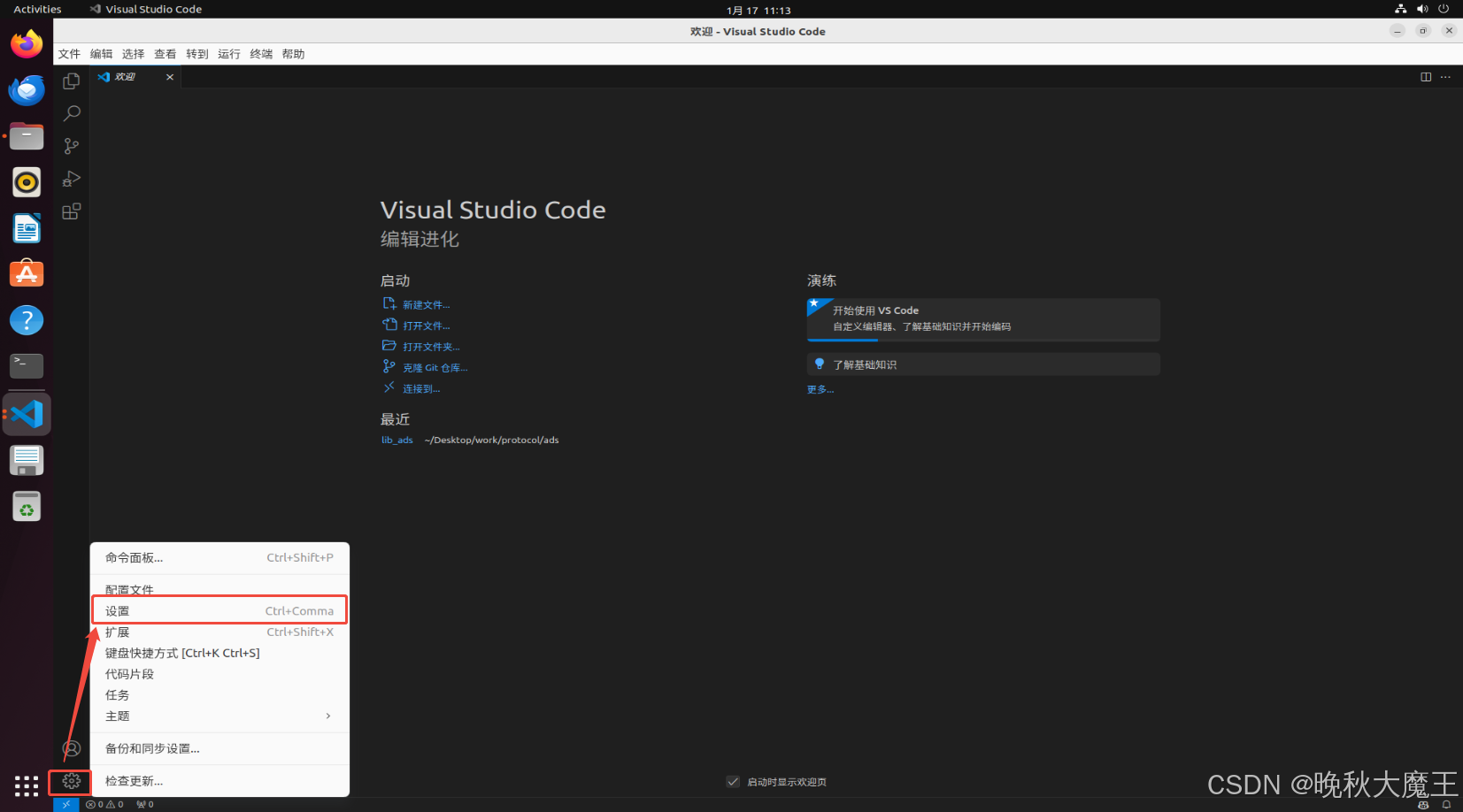
Task: Open the 编辑 menu
Action: (101, 54)
